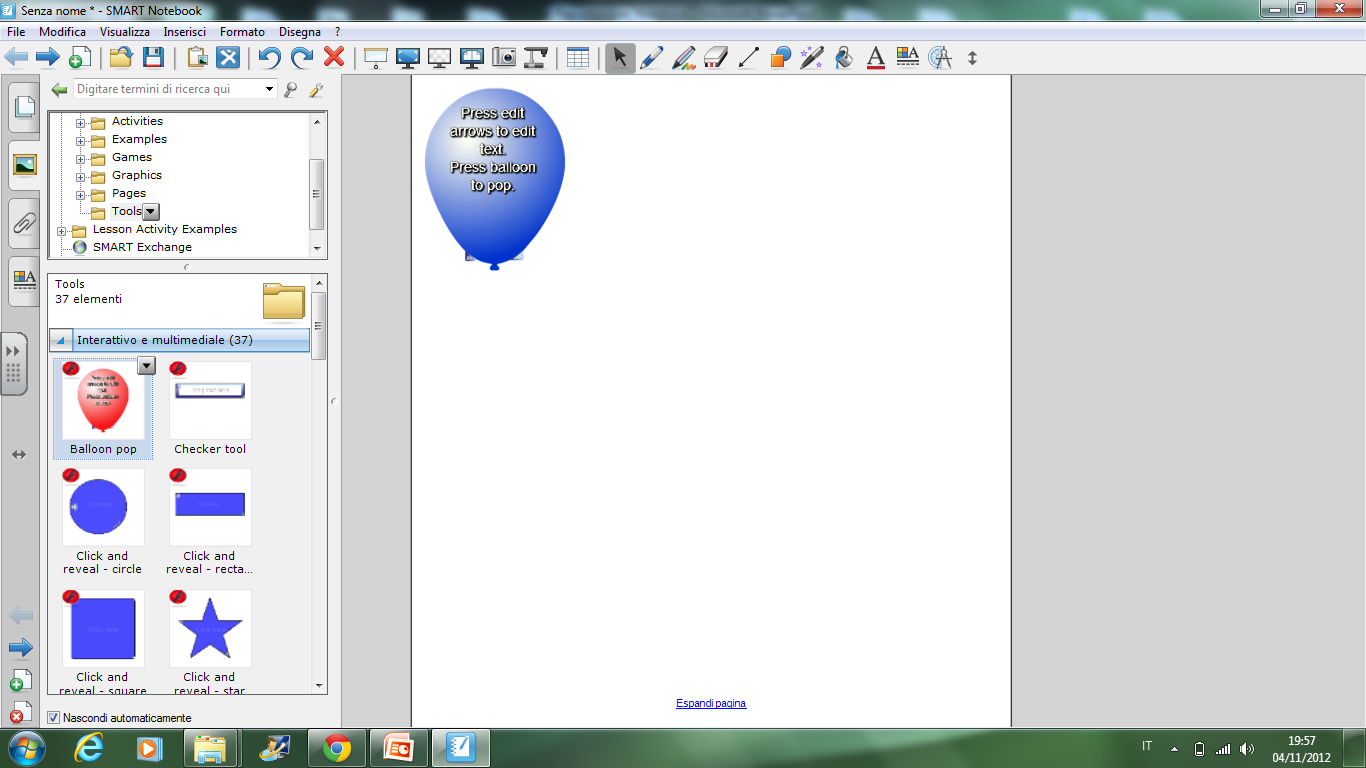Viewport: 1366px width, 768px height.
Task: Open the Disegna menu
Action: 300,32
